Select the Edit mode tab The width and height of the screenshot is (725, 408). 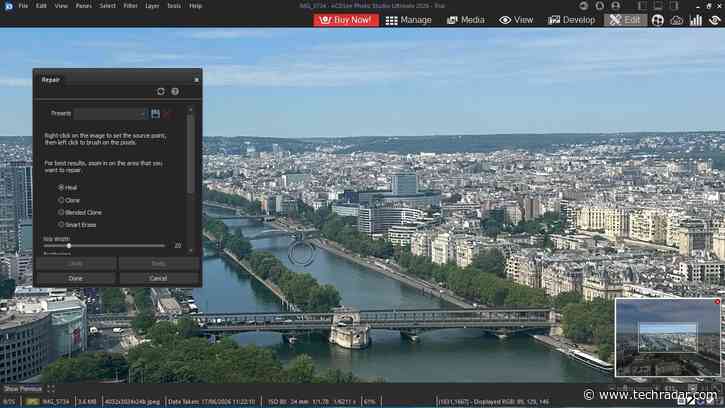pyautogui.click(x=625, y=20)
